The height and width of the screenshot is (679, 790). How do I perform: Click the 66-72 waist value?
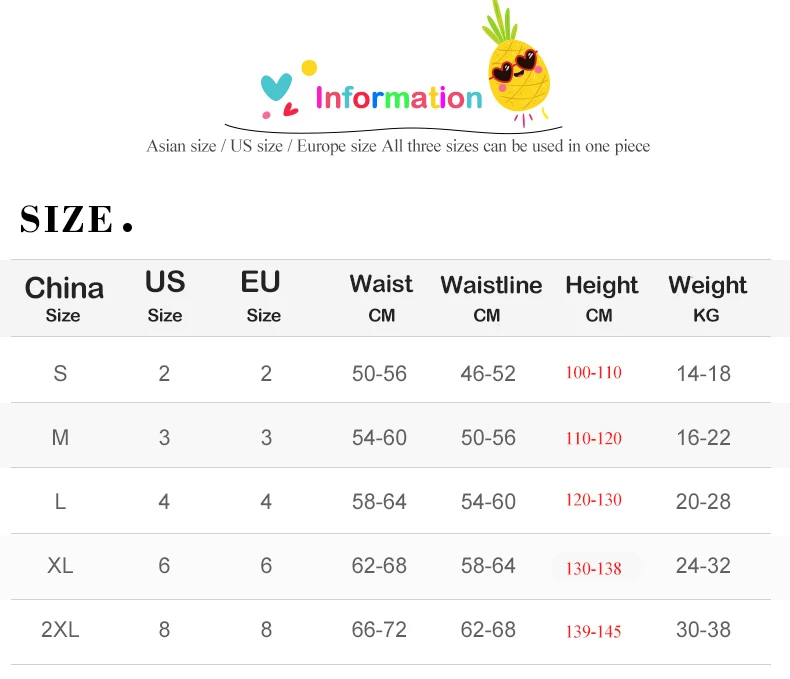(379, 630)
